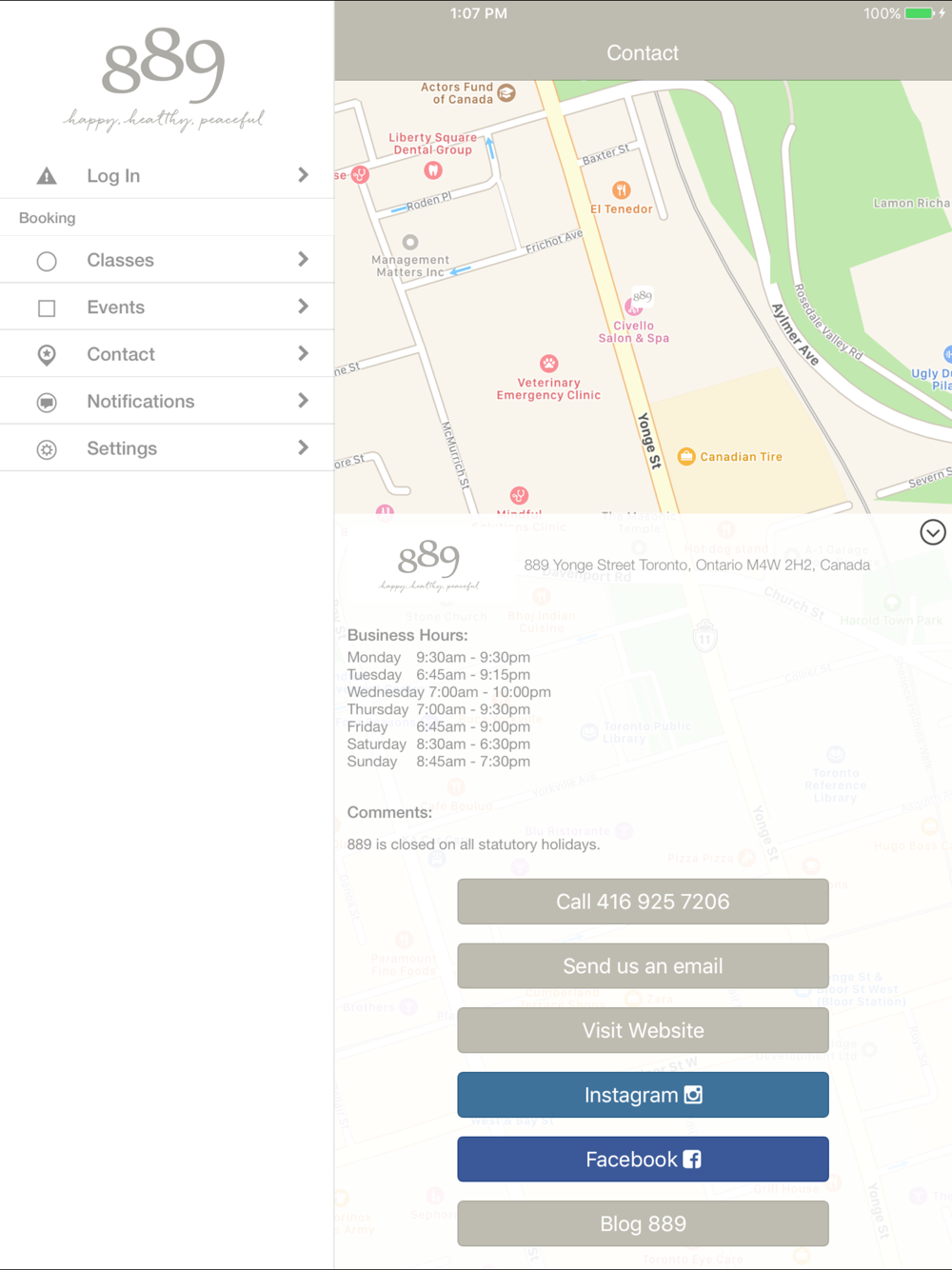952x1270 pixels.
Task: Tap the 889 Yonge Street address text
Action: [x=697, y=565]
